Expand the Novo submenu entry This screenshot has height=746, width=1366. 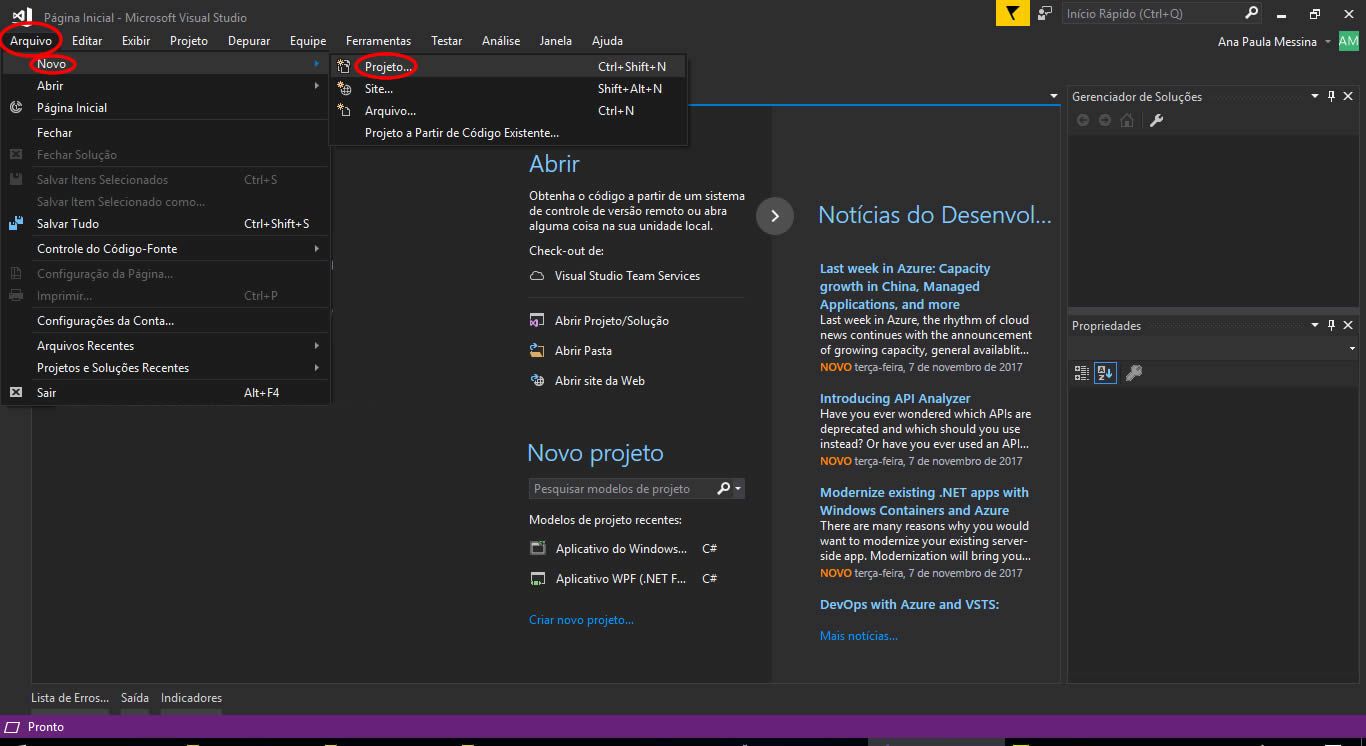click(x=166, y=64)
